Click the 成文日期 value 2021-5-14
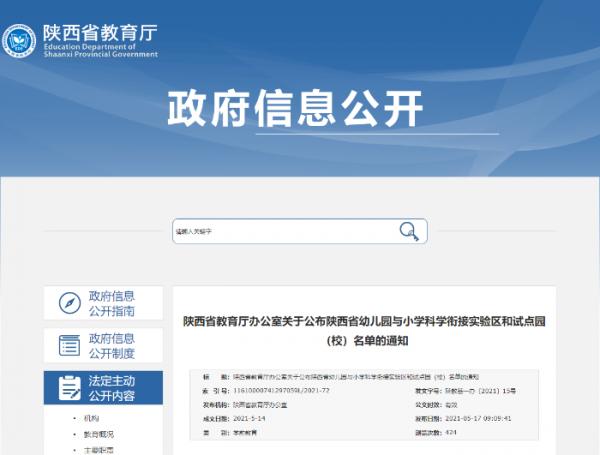Screen dimensions: 600x455 click(249, 419)
